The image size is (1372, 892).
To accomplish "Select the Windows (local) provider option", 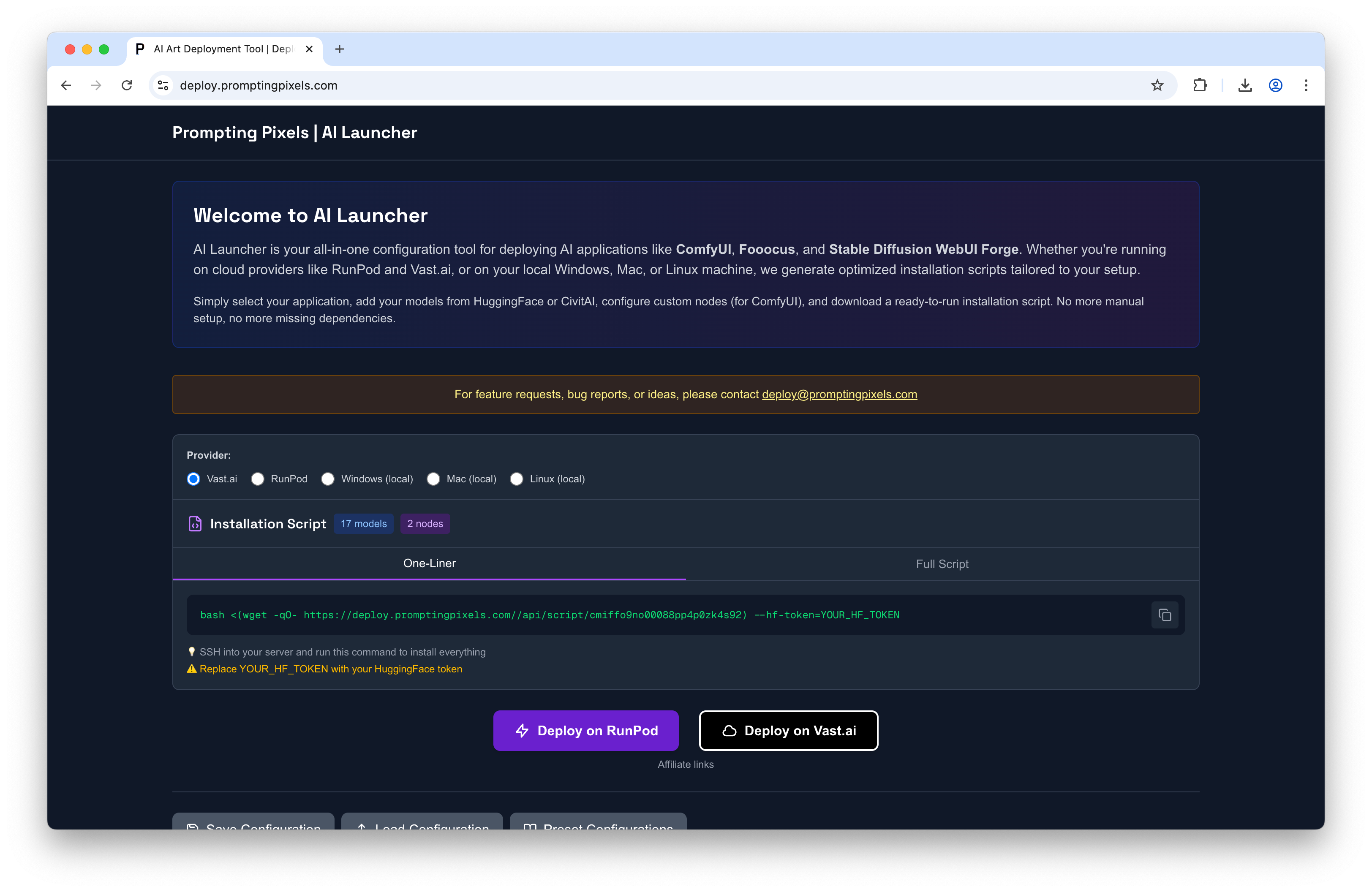I will coord(328,479).
